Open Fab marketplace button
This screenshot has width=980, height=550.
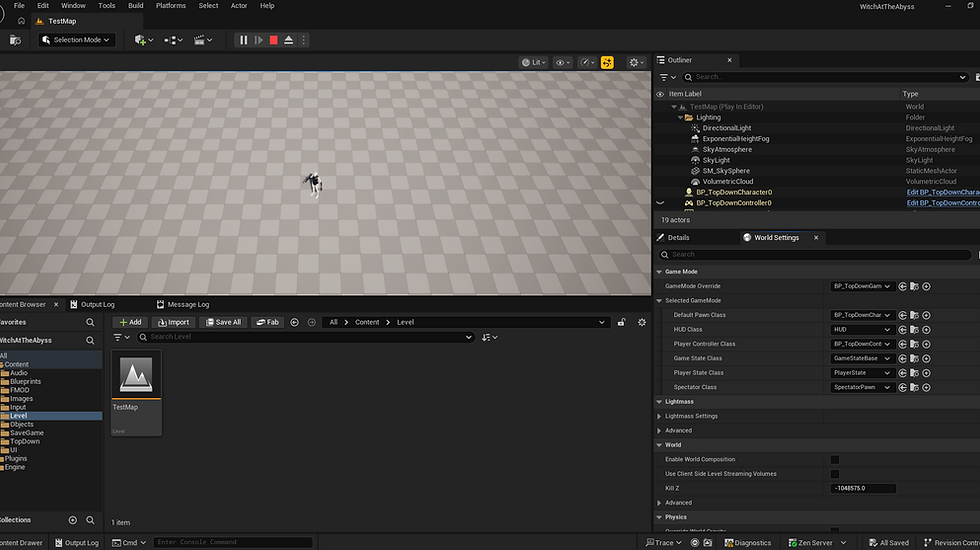point(268,322)
